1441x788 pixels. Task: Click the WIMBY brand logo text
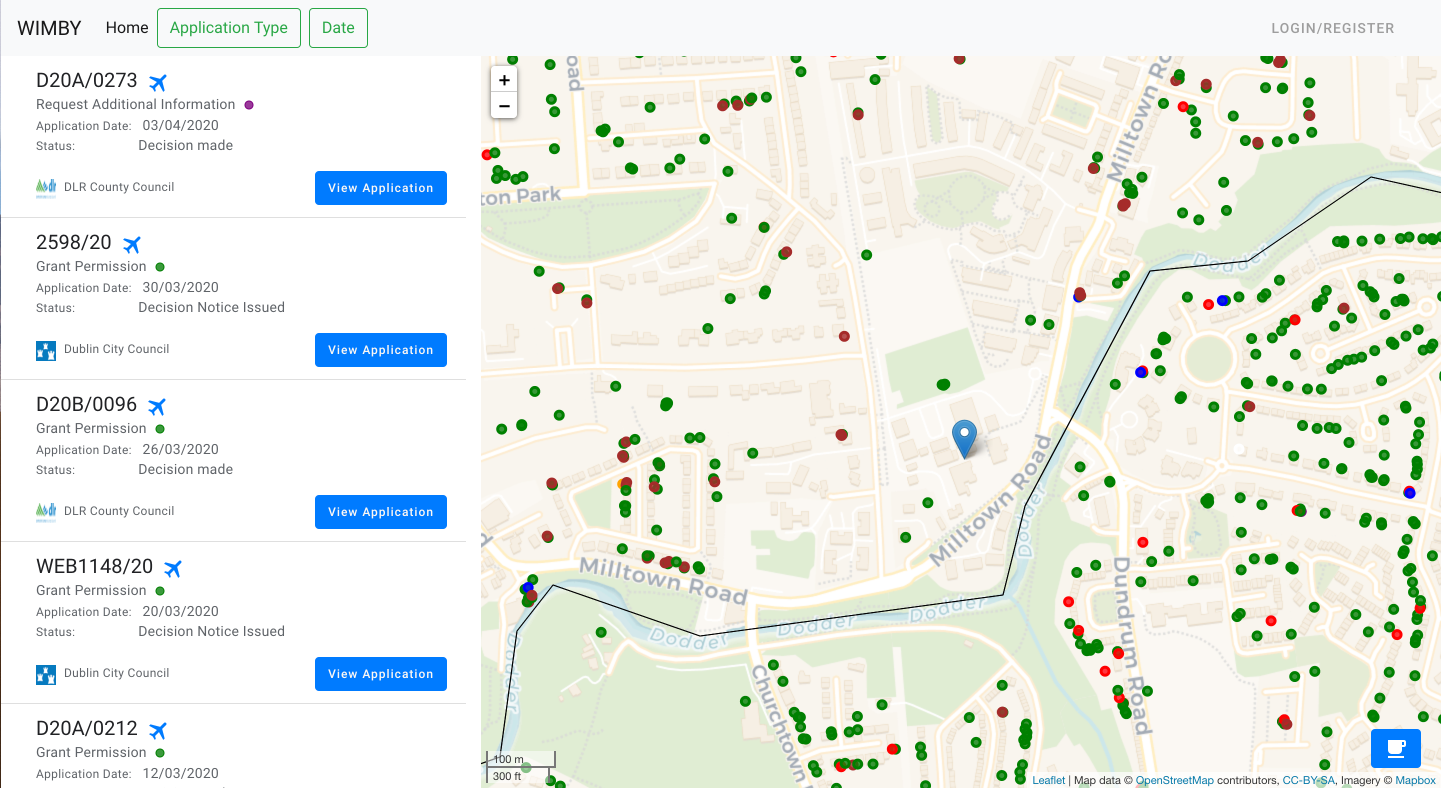tap(50, 28)
